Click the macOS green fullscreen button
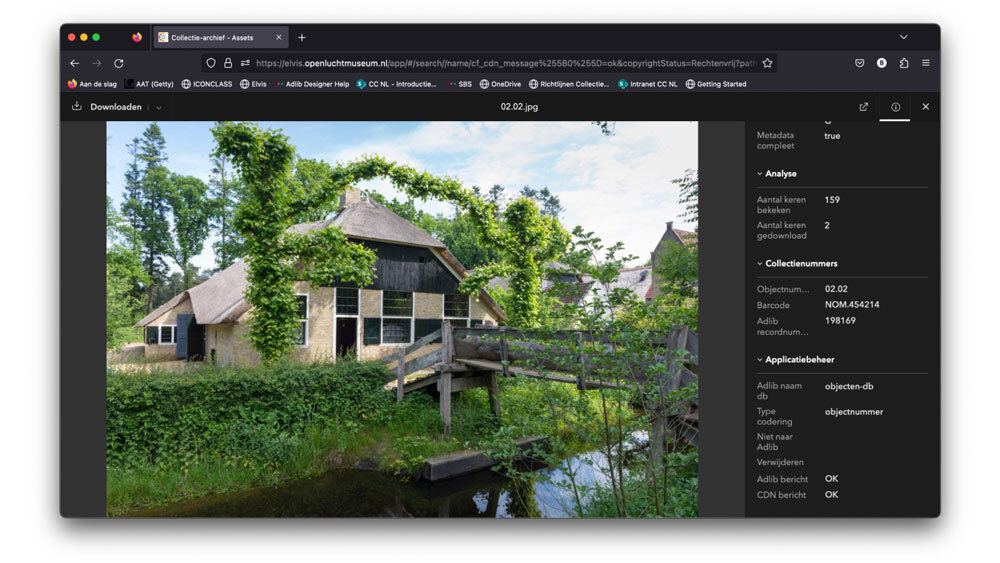 (96, 38)
